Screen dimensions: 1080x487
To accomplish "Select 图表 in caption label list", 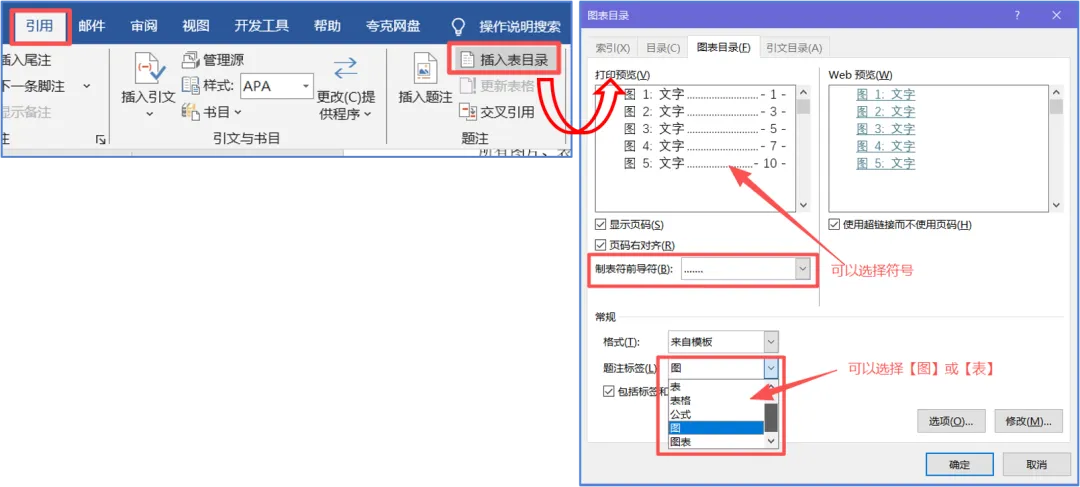I will click(x=716, y=442).
